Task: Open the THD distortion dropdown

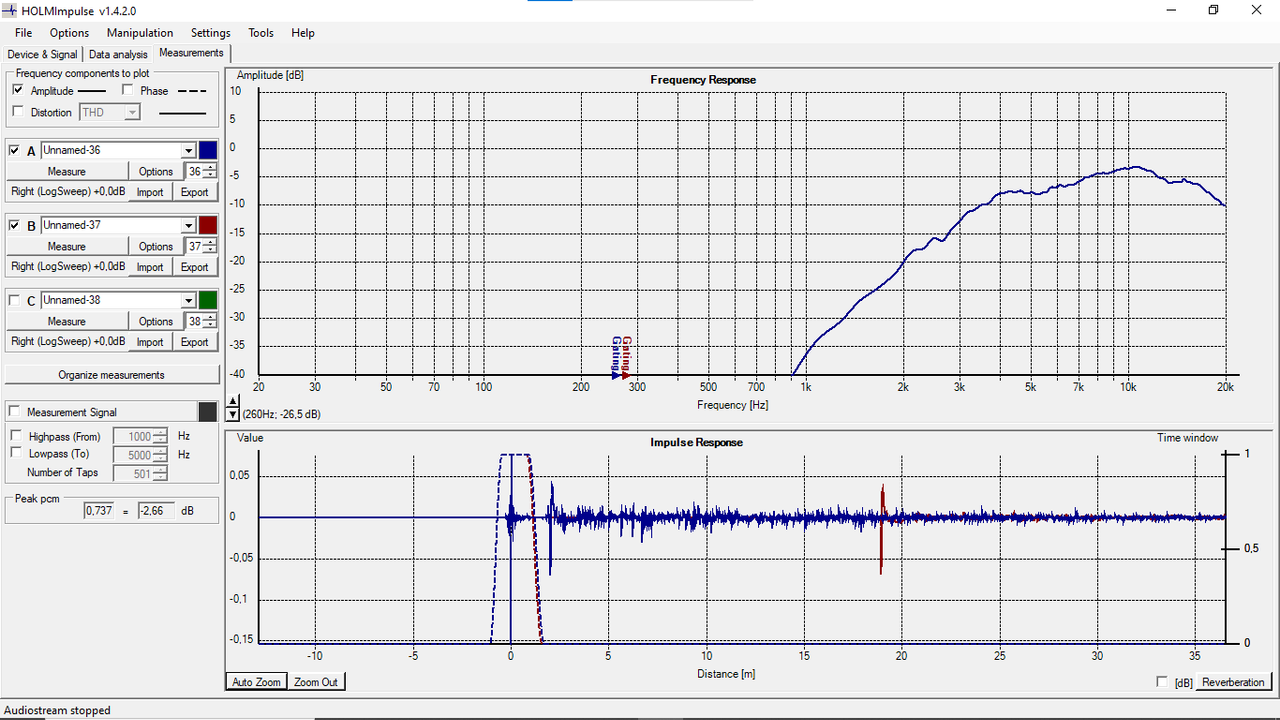Action: click(x=110, y=112)
